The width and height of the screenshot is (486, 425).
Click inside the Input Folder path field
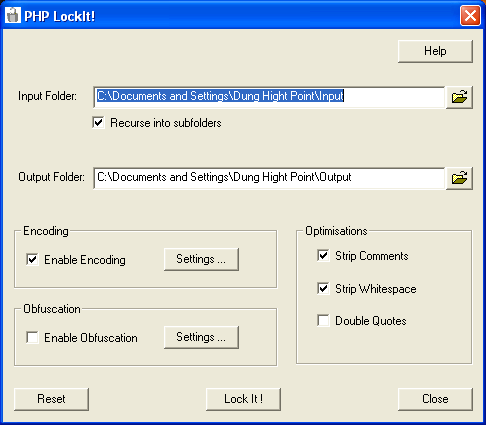point(269,97)
